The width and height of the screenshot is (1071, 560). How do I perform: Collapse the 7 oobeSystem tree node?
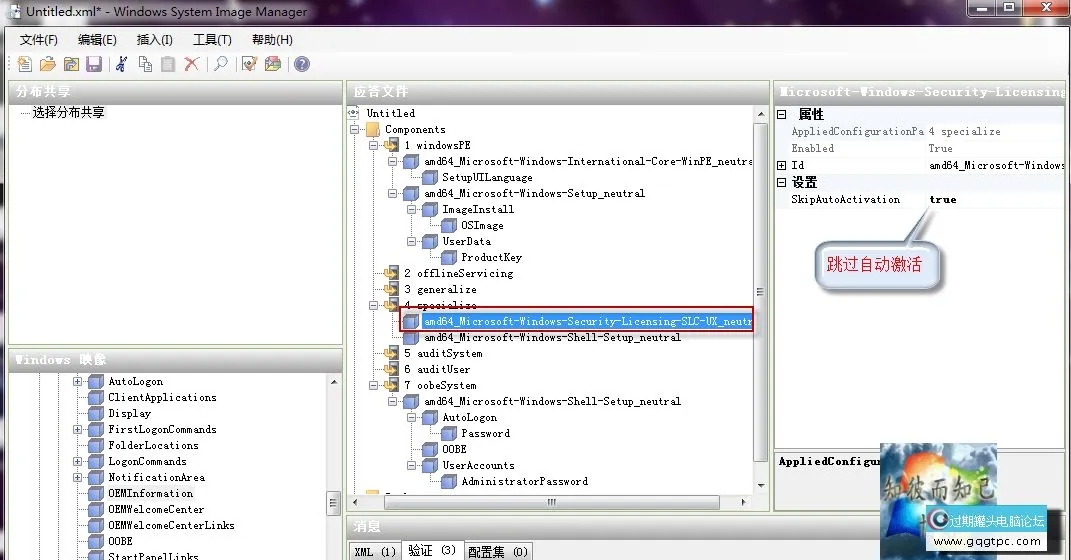[x=373, y=386]
